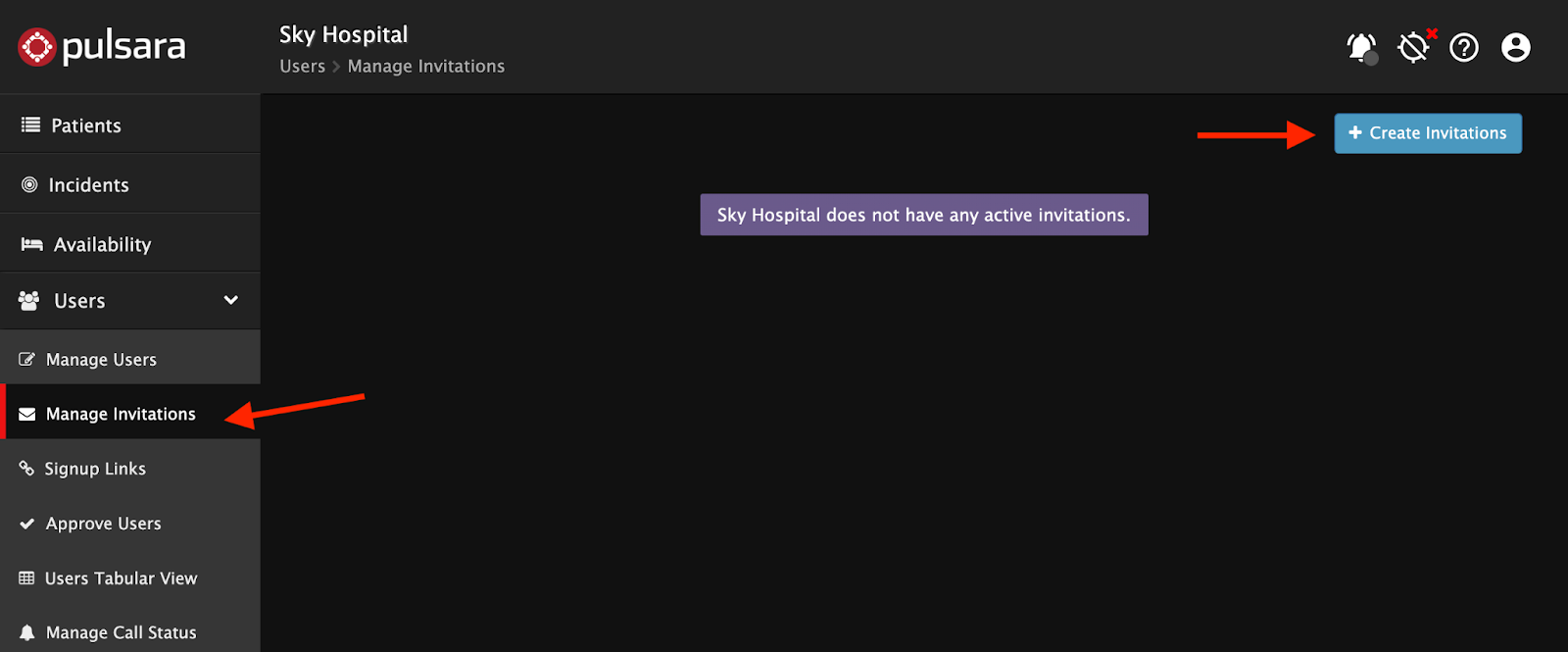Viewport: 1568px width, 652px height.
Task: Click the Pulsara logo icon
Action: pos(37,47)
